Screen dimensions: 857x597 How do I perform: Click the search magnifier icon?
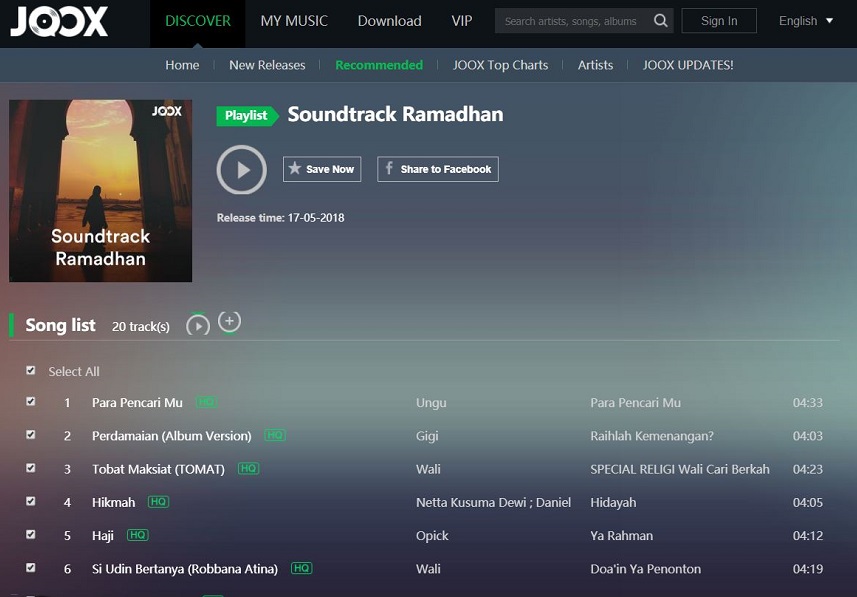click(660, 21)
